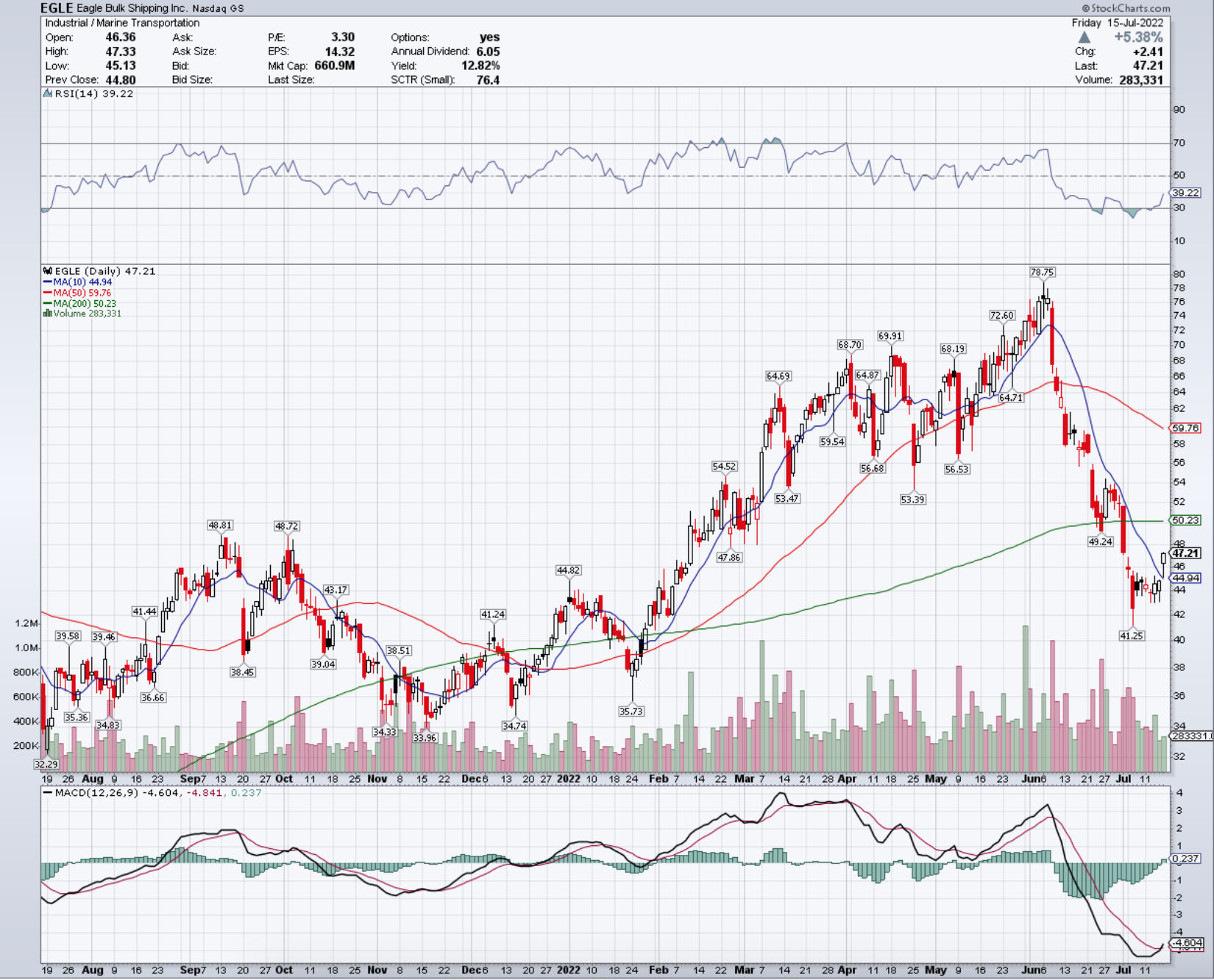This screenshot has height=980, width=1214.
Task: Click the RSI(14) legend icon
Action: pyautogui.click(x=48, y=93)
